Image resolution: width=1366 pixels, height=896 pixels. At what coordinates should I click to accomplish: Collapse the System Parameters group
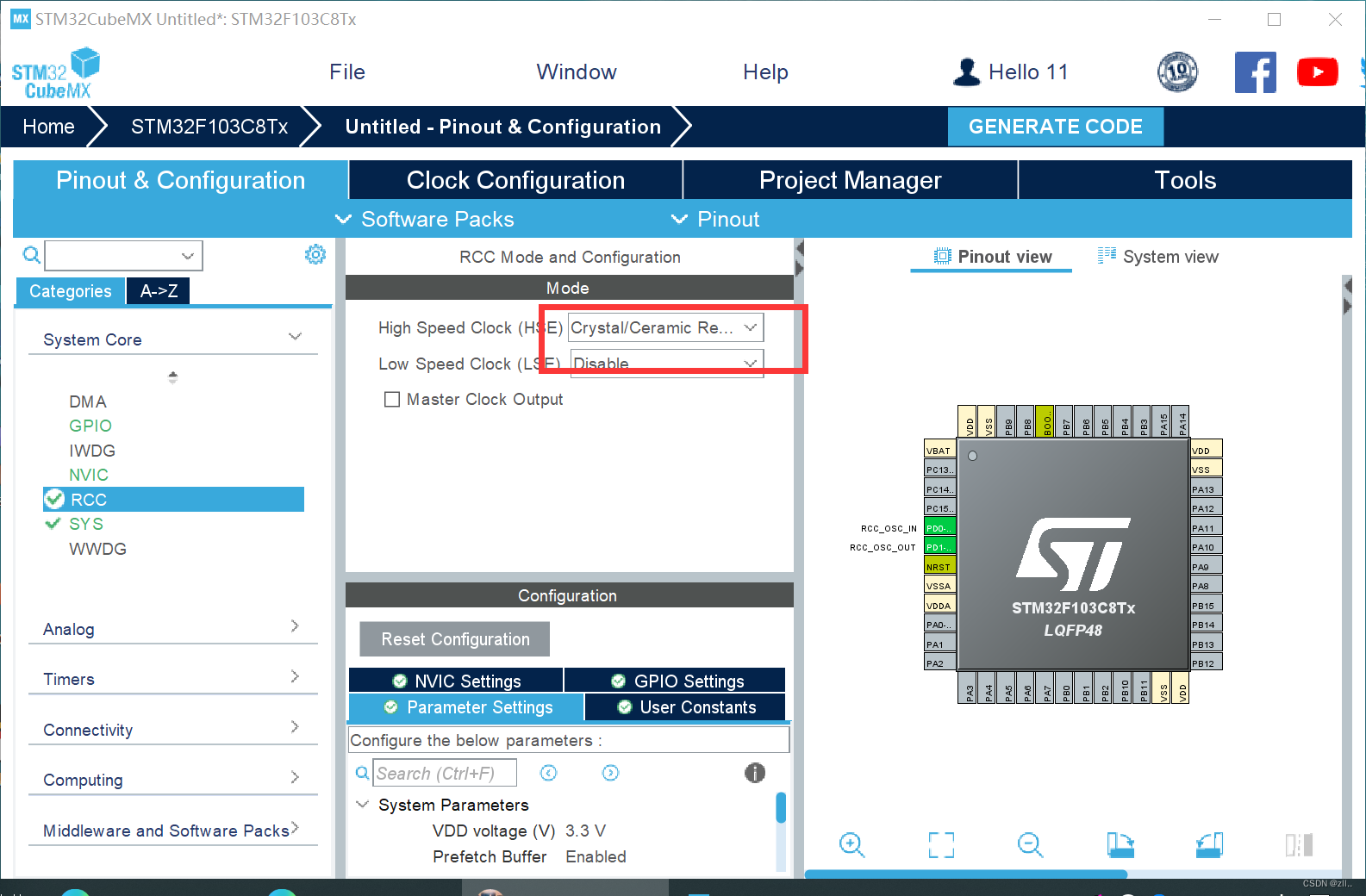362,804
